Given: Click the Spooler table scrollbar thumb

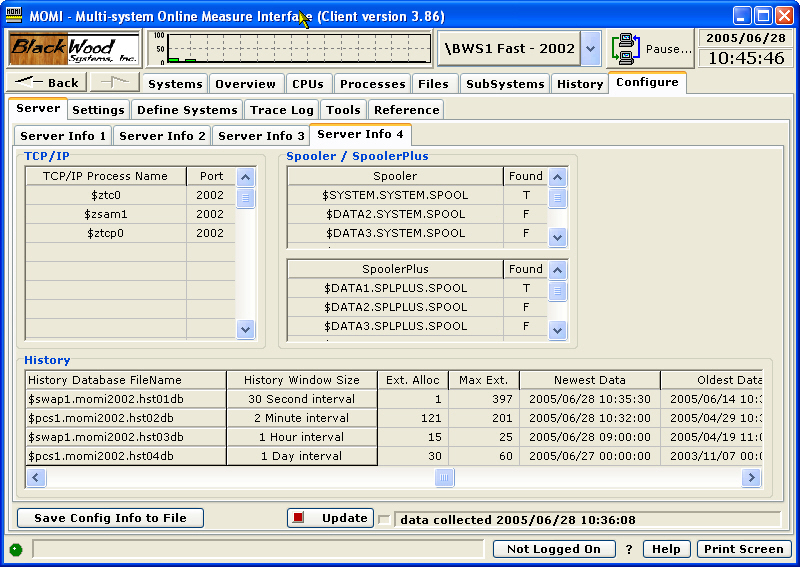Looking at the screenshot, I should [558, 198].
